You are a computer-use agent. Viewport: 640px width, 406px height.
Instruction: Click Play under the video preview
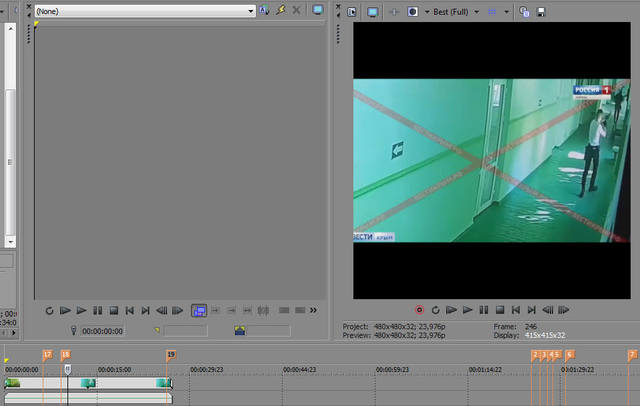(467, 310)
